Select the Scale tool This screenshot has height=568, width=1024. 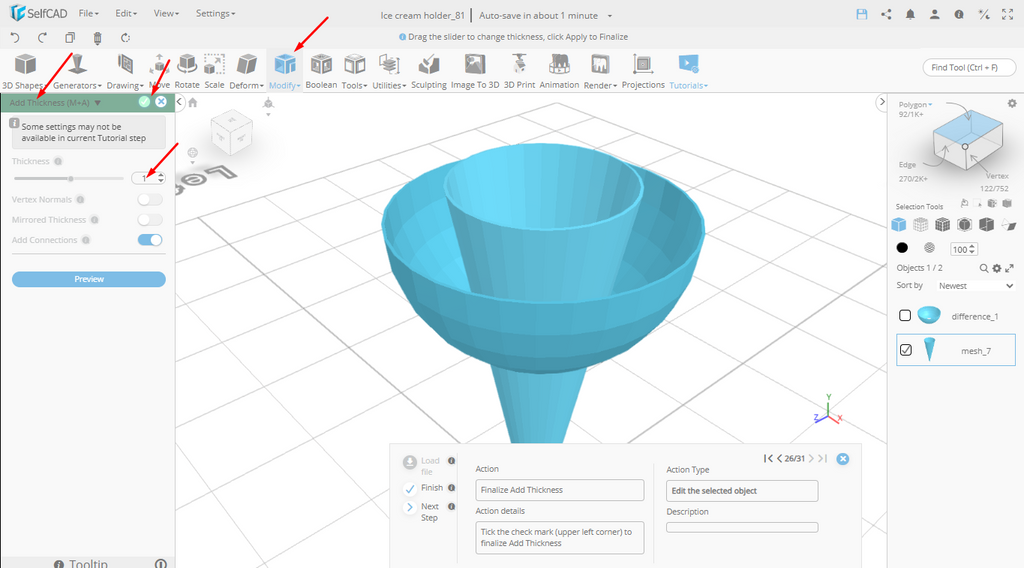pos(214,71)
